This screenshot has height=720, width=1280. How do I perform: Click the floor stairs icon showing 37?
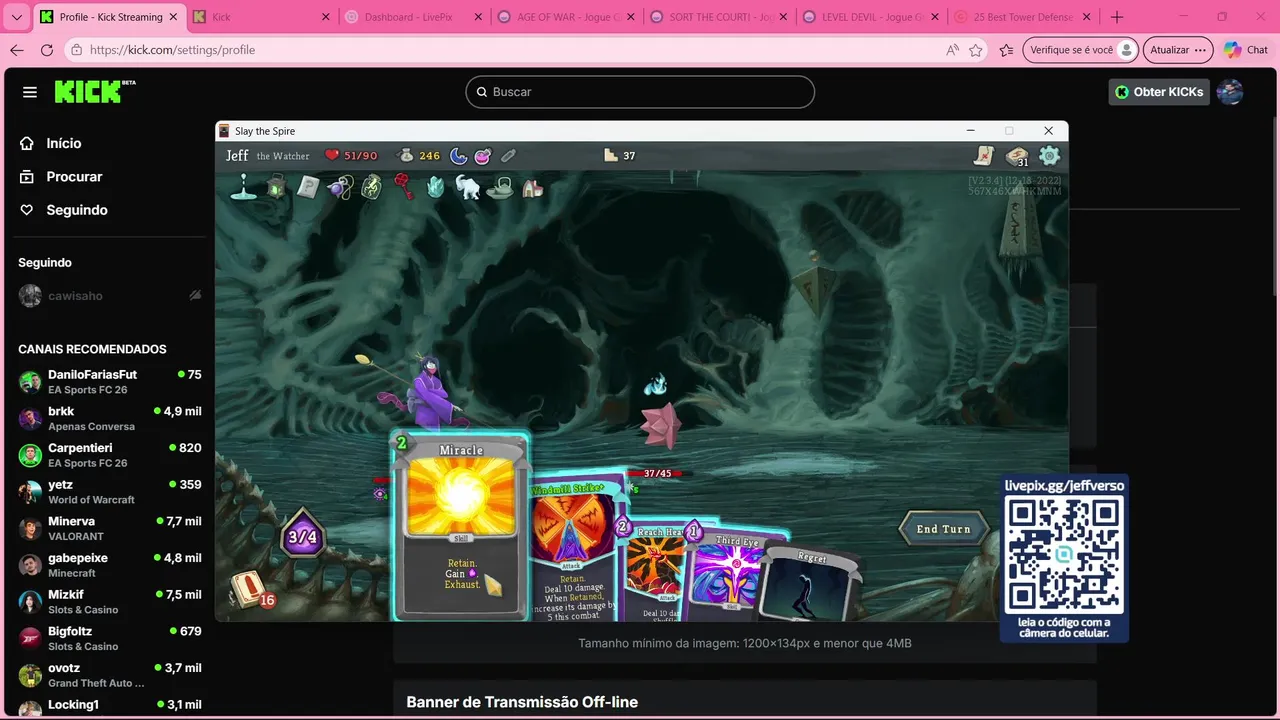click(x=611, y=155)
